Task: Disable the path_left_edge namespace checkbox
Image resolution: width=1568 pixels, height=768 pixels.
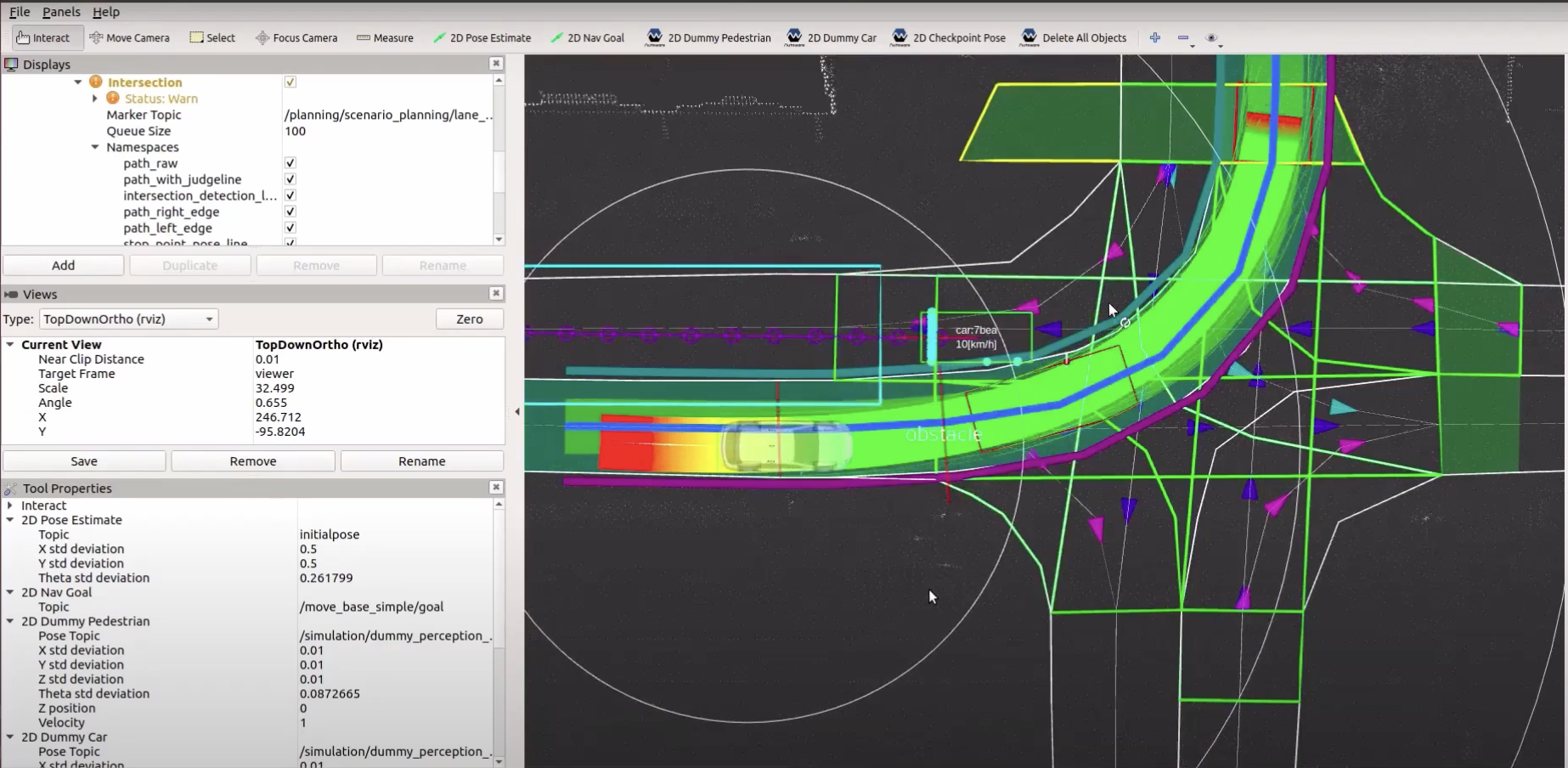Action: (290, 228)
